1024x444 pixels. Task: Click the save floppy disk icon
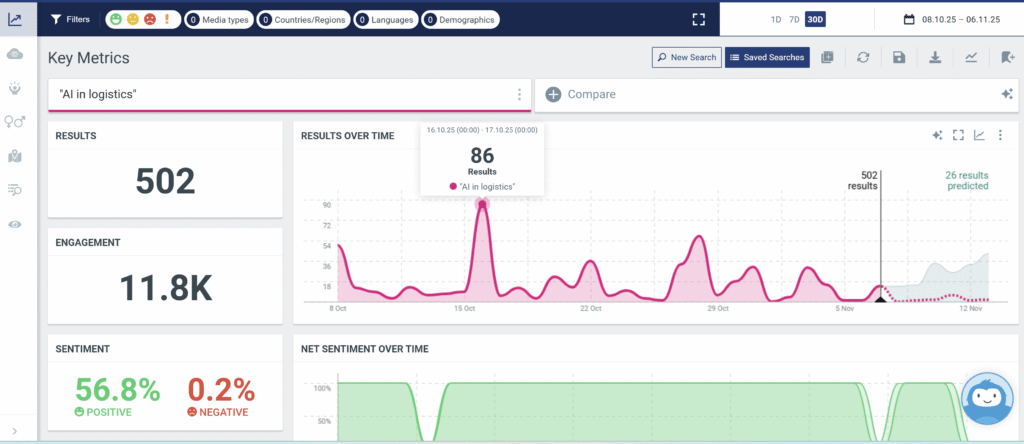click(x=899, y=58)
